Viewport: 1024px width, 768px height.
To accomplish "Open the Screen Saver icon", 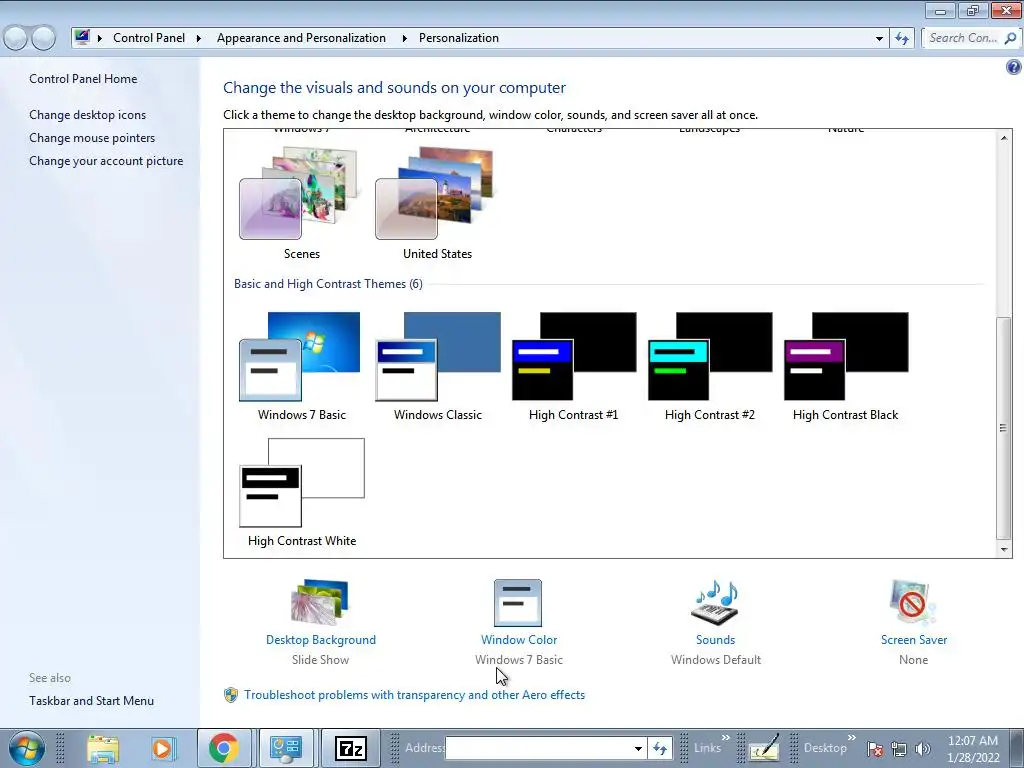I will pos(912,602).
